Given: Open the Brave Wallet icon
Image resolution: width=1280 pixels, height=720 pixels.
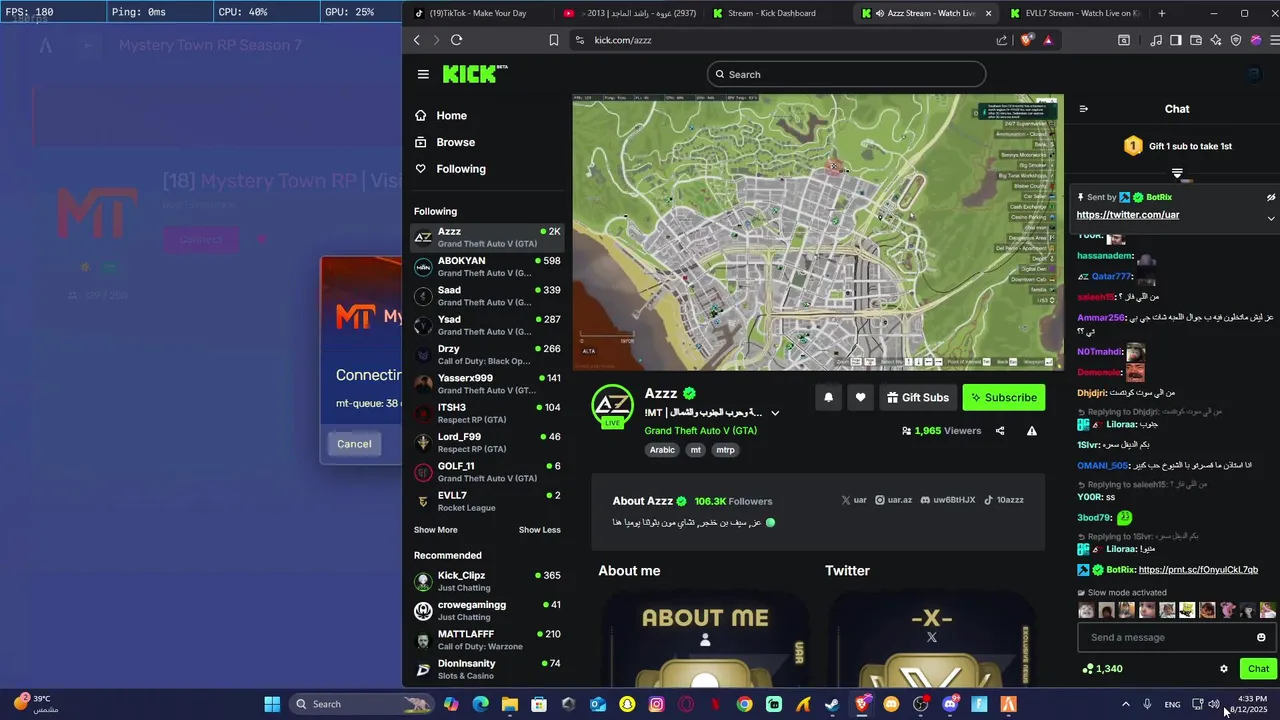Looking at the screenshot, I should click(1196, 40).
